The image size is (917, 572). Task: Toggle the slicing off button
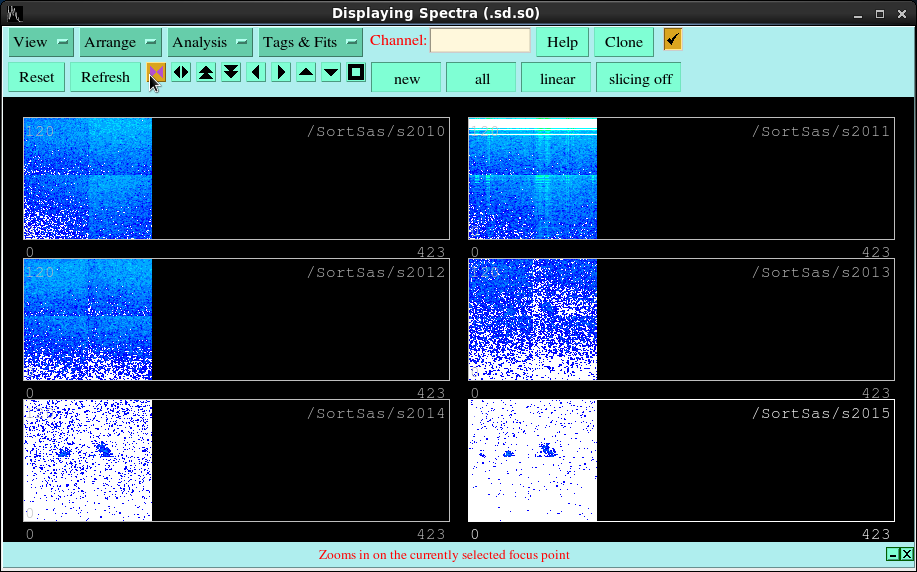pos(638,78)
